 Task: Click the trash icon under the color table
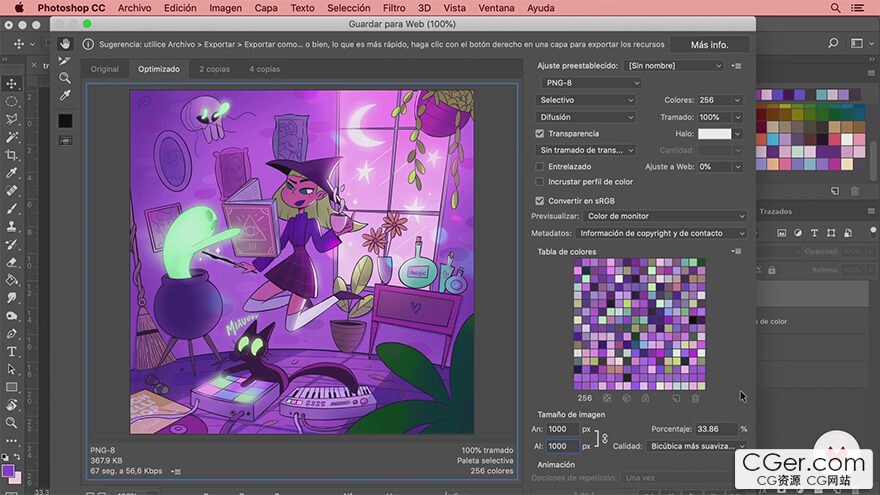[x=696, y=398]
